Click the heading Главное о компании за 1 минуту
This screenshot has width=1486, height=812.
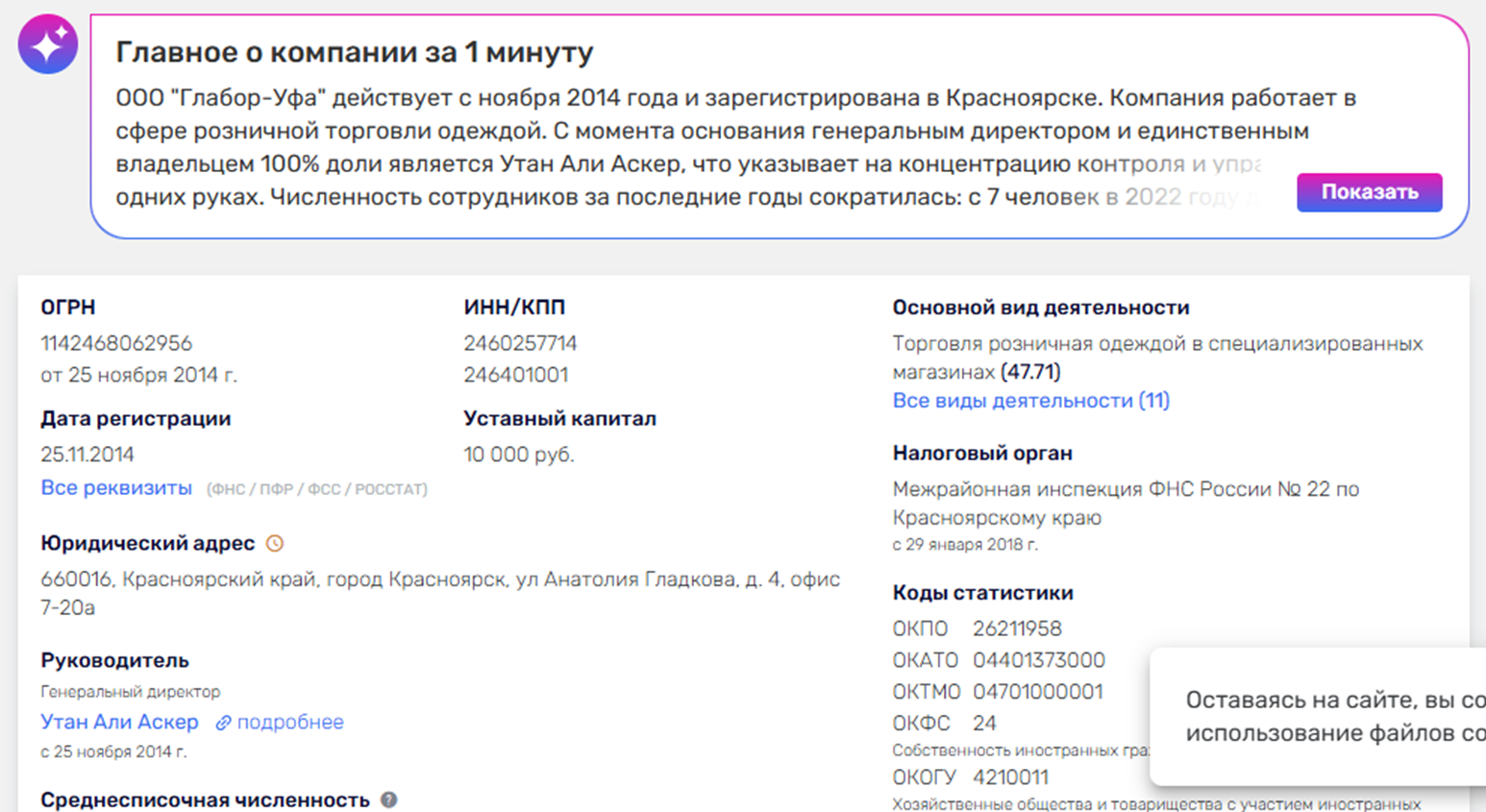pyautogui.click(x=355, y=52)
